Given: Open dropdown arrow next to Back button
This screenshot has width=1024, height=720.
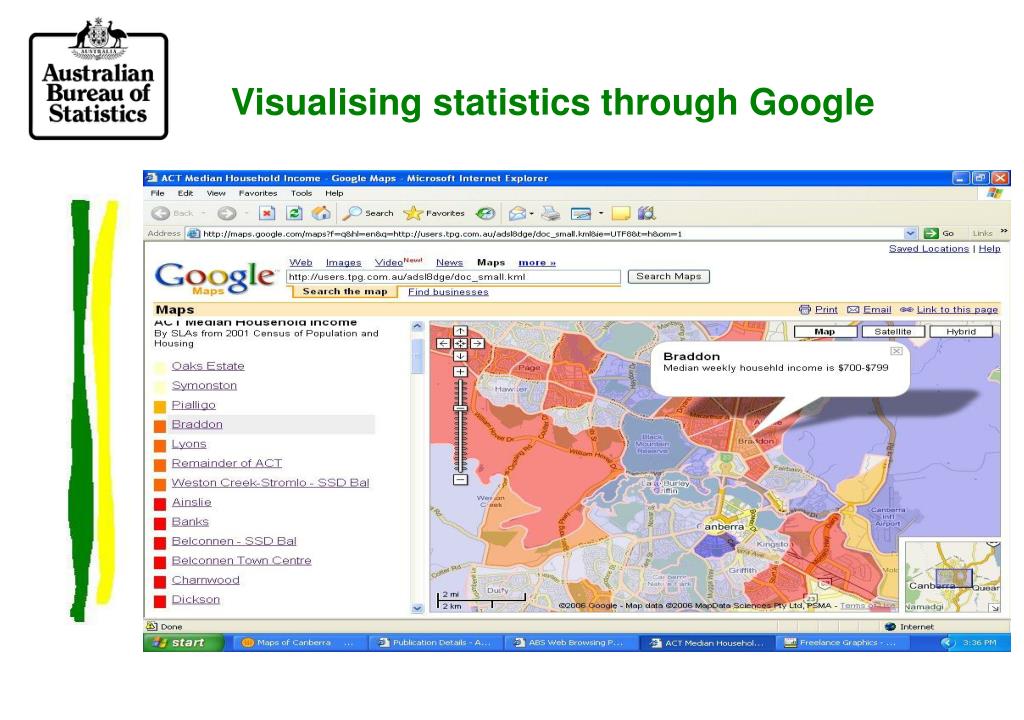Looking at the screenshot, I should coord(203,213).
